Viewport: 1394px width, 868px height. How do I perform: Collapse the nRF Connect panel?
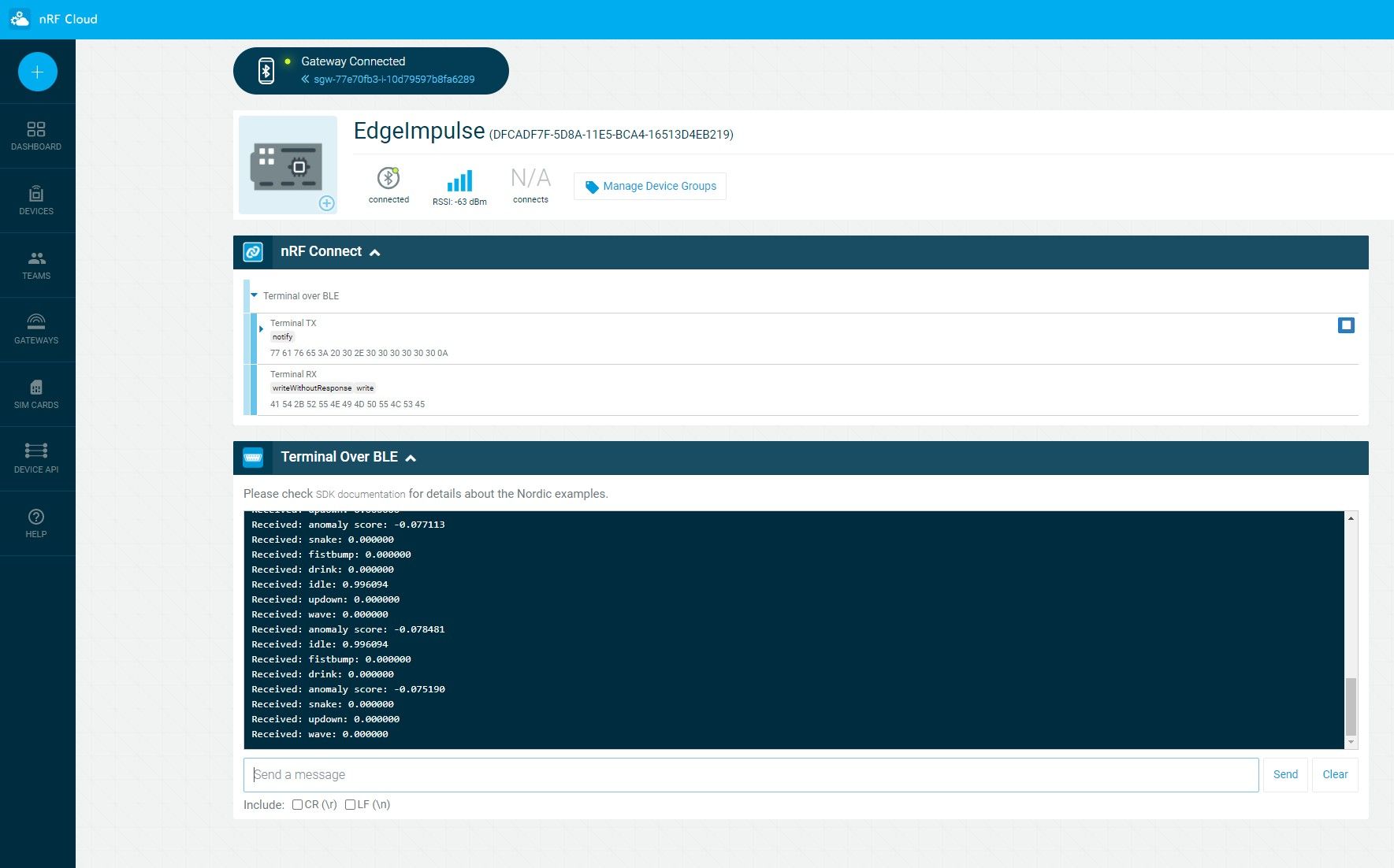pyautogui.click(x=375, y=252)
